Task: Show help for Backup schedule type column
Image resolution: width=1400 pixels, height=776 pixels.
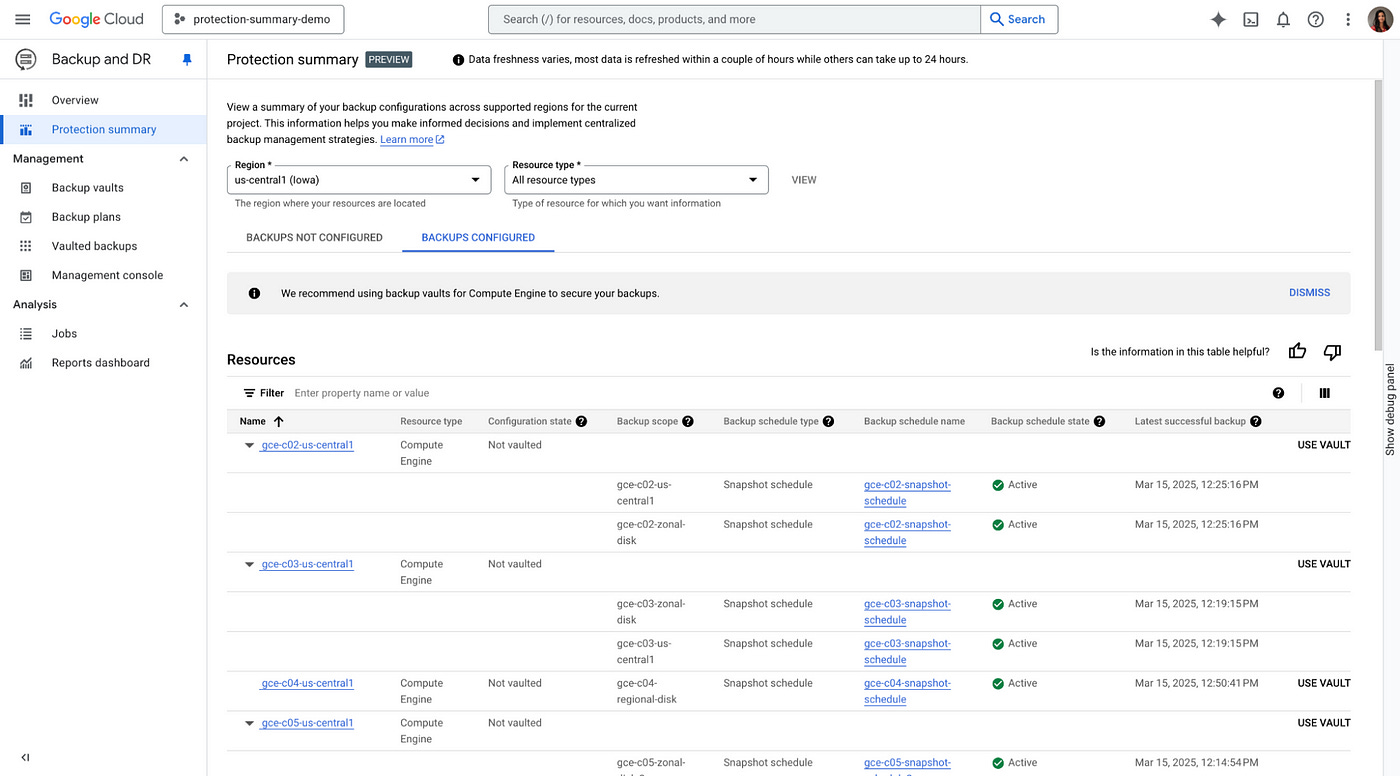Action: (x=829, y=421)
